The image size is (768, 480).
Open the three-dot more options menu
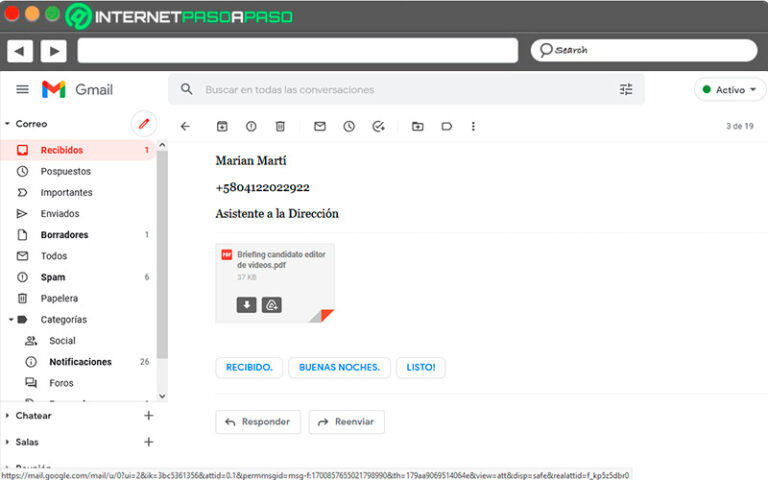click(473, 126)
